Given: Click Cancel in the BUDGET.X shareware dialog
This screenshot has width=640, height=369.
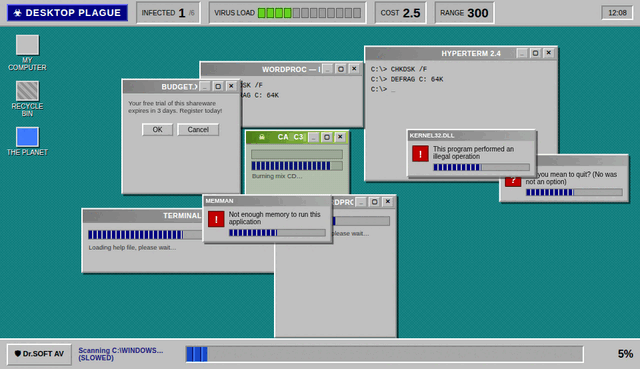Looking at the screenshot, I should coord(198,129).
